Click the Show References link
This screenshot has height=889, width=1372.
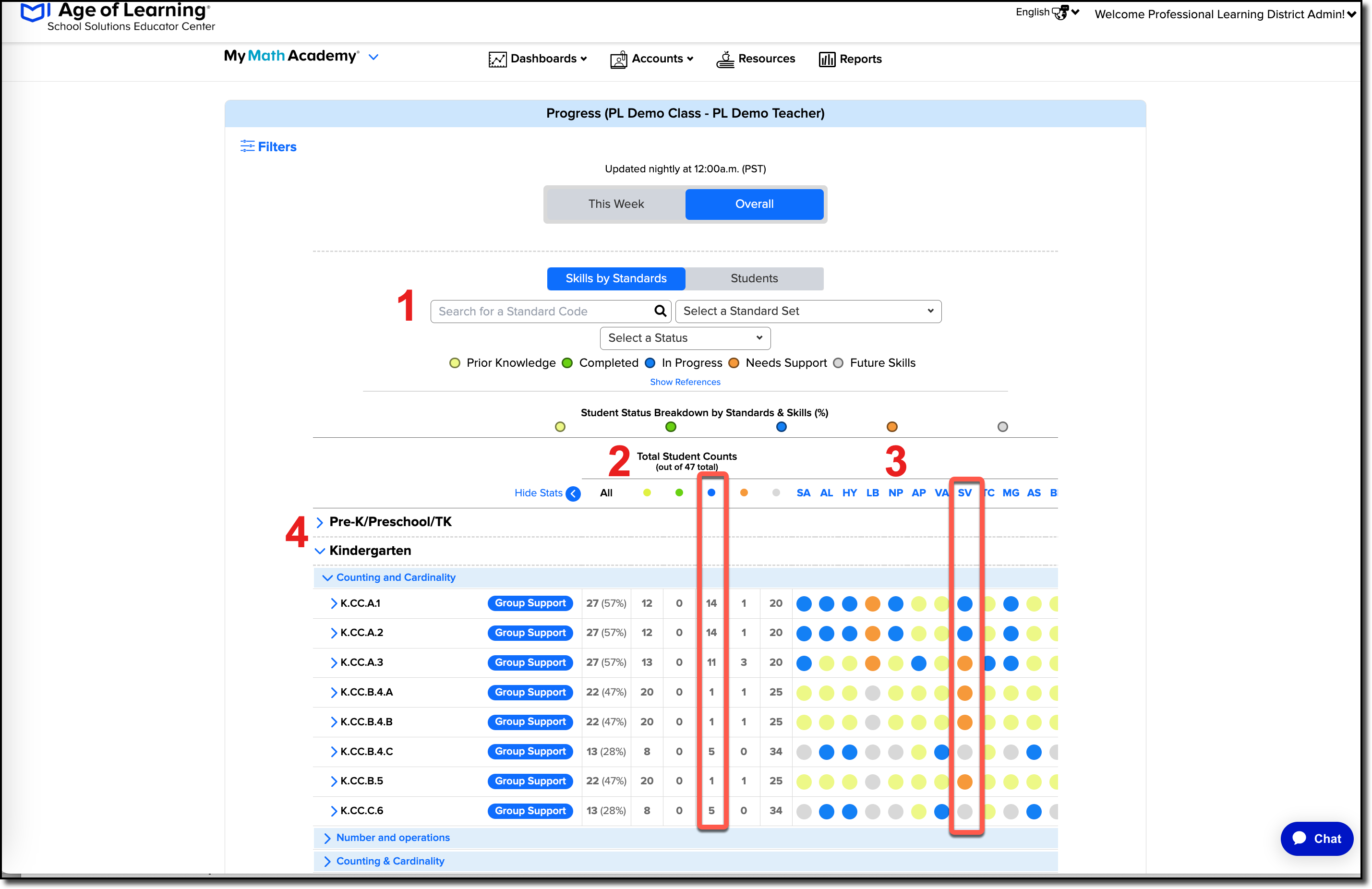click(x=685, y=382)
